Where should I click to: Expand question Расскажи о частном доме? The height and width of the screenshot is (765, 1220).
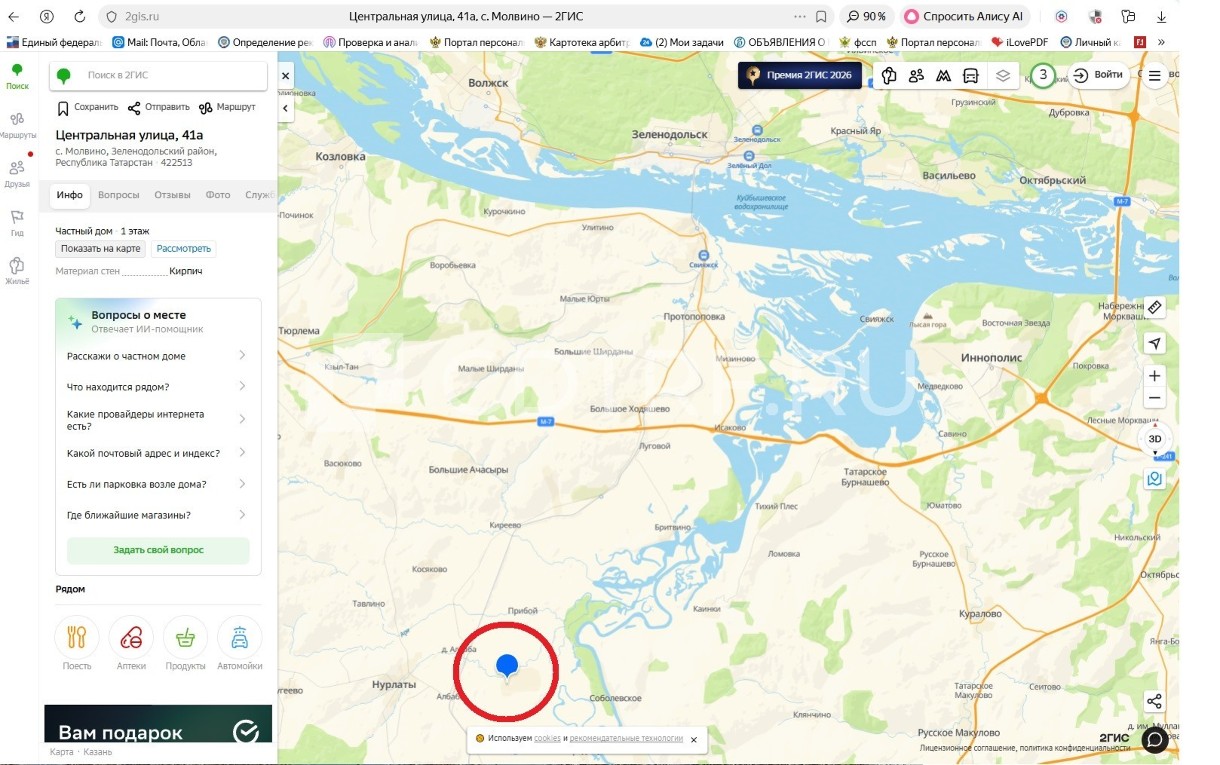(158, 356)
